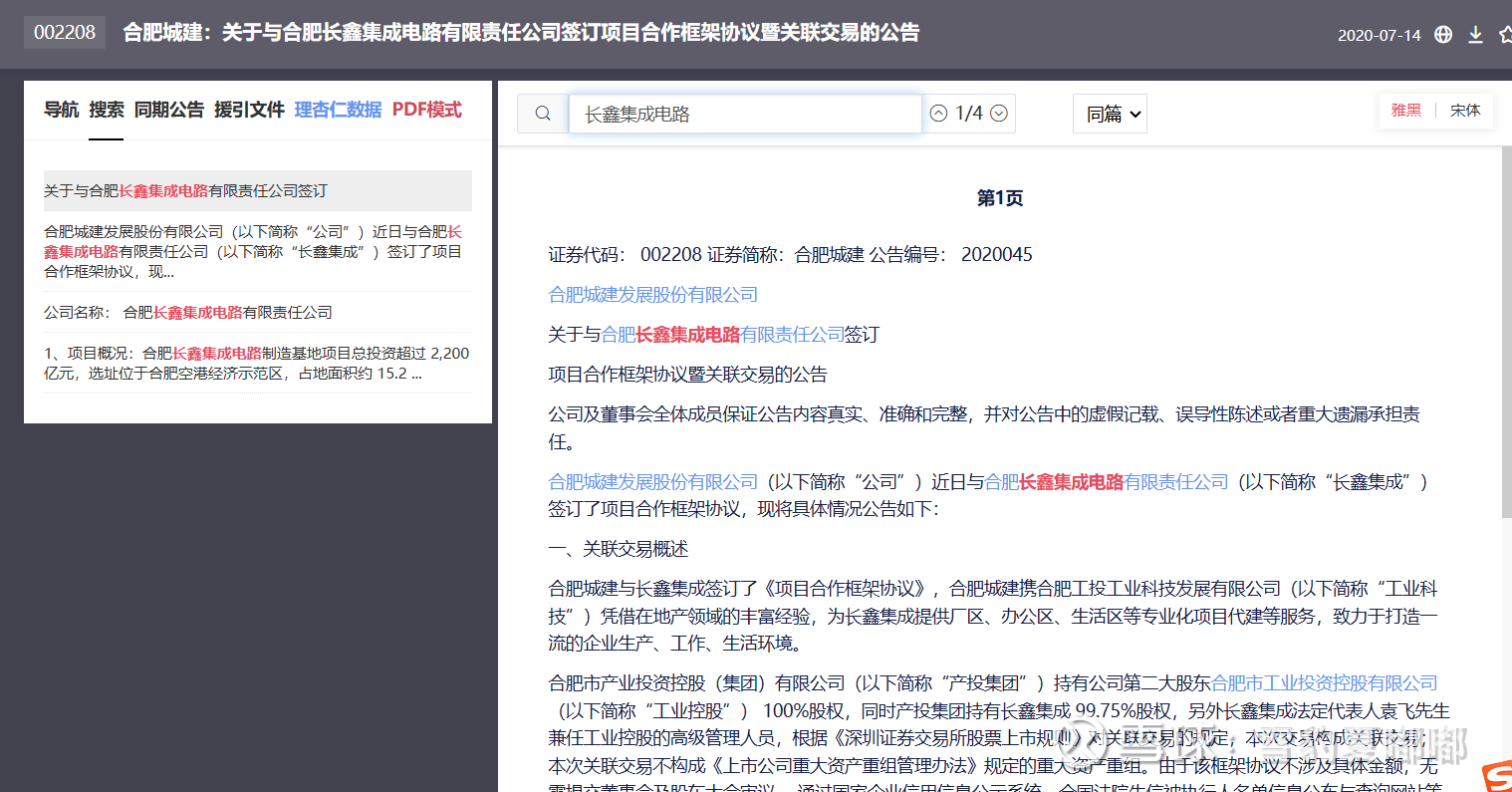This screenshot has height=792, width=1512.
Task: Download the announcement via the download icon
Action: [x=1476, y=35]
